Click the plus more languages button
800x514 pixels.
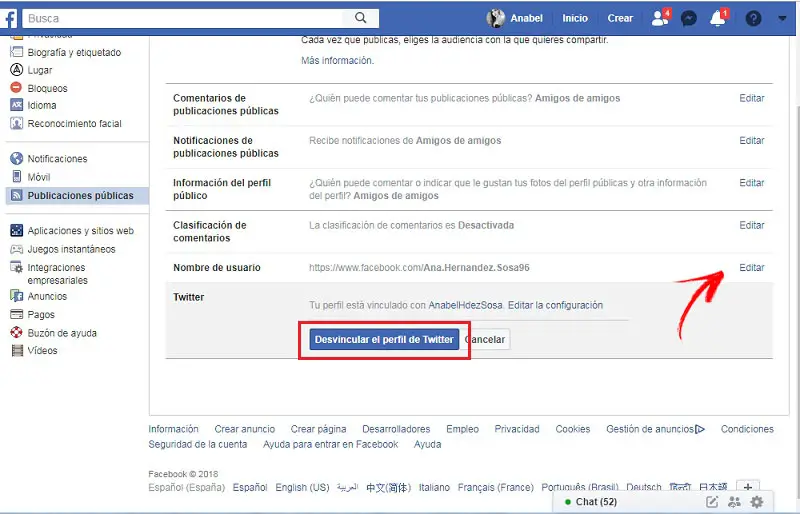(747, 487)
